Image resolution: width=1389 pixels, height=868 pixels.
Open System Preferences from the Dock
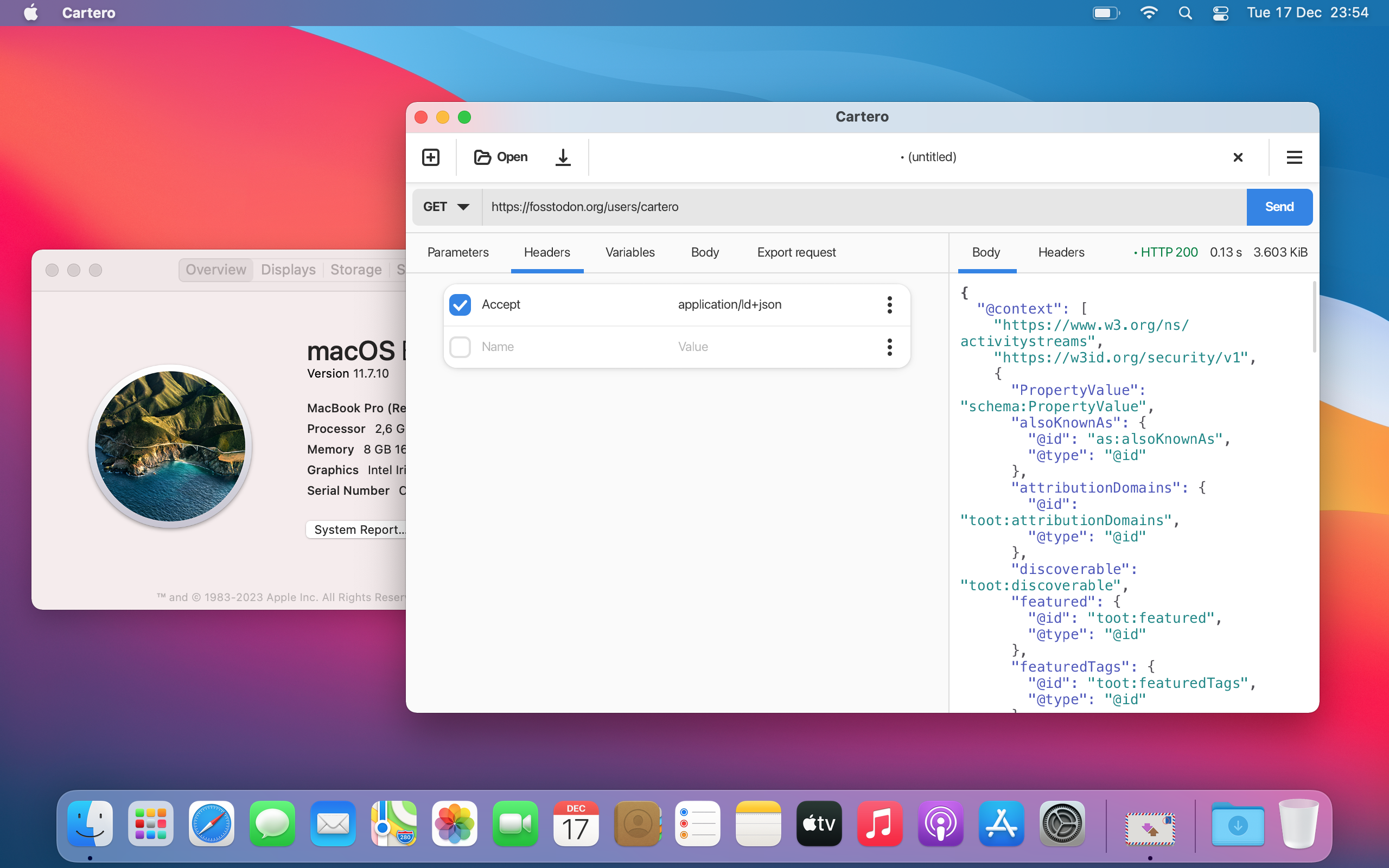pyautogui.click(x=1062, y=823)
